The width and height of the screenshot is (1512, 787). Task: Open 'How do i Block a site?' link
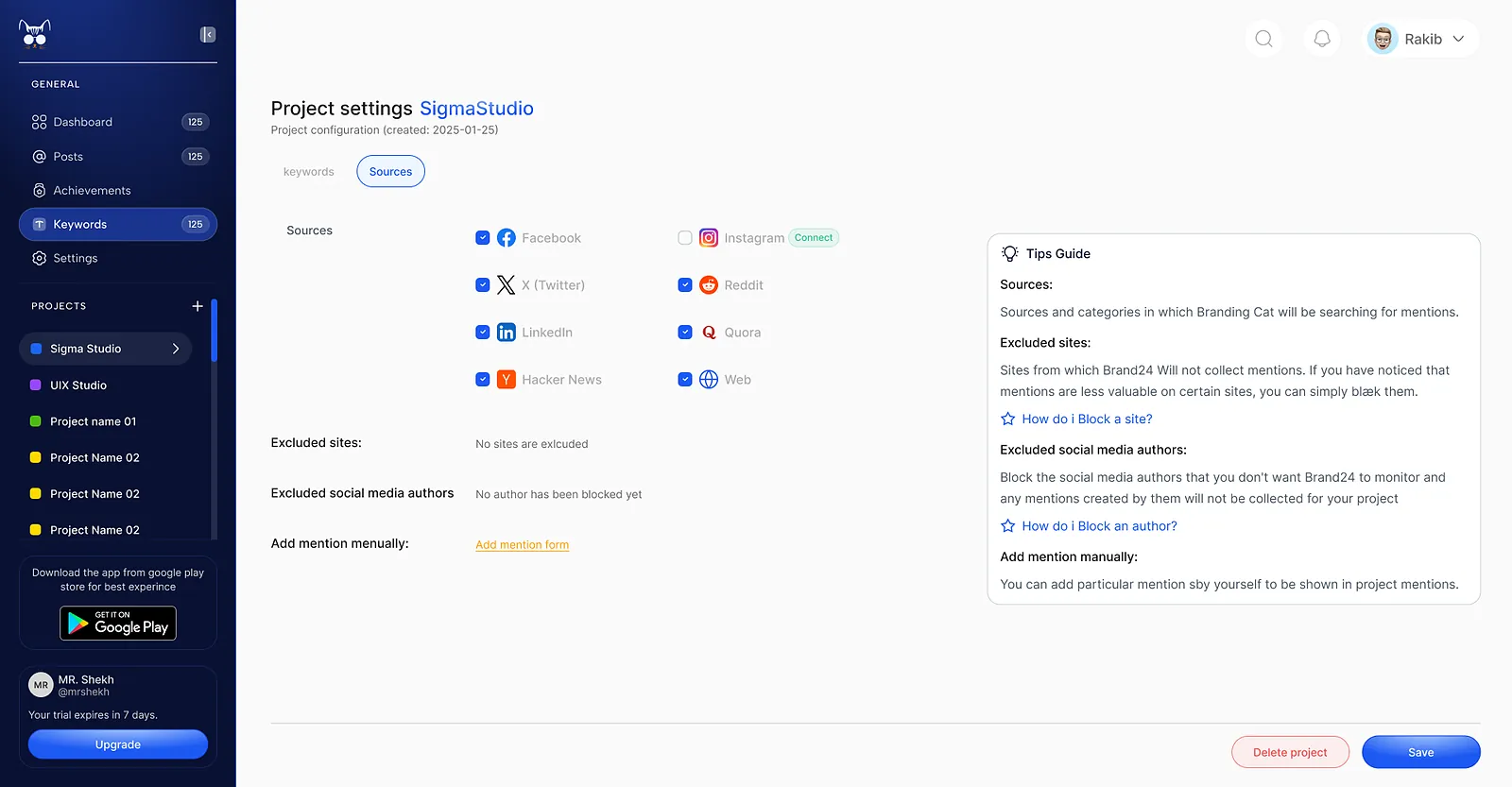coord(1087,419)
